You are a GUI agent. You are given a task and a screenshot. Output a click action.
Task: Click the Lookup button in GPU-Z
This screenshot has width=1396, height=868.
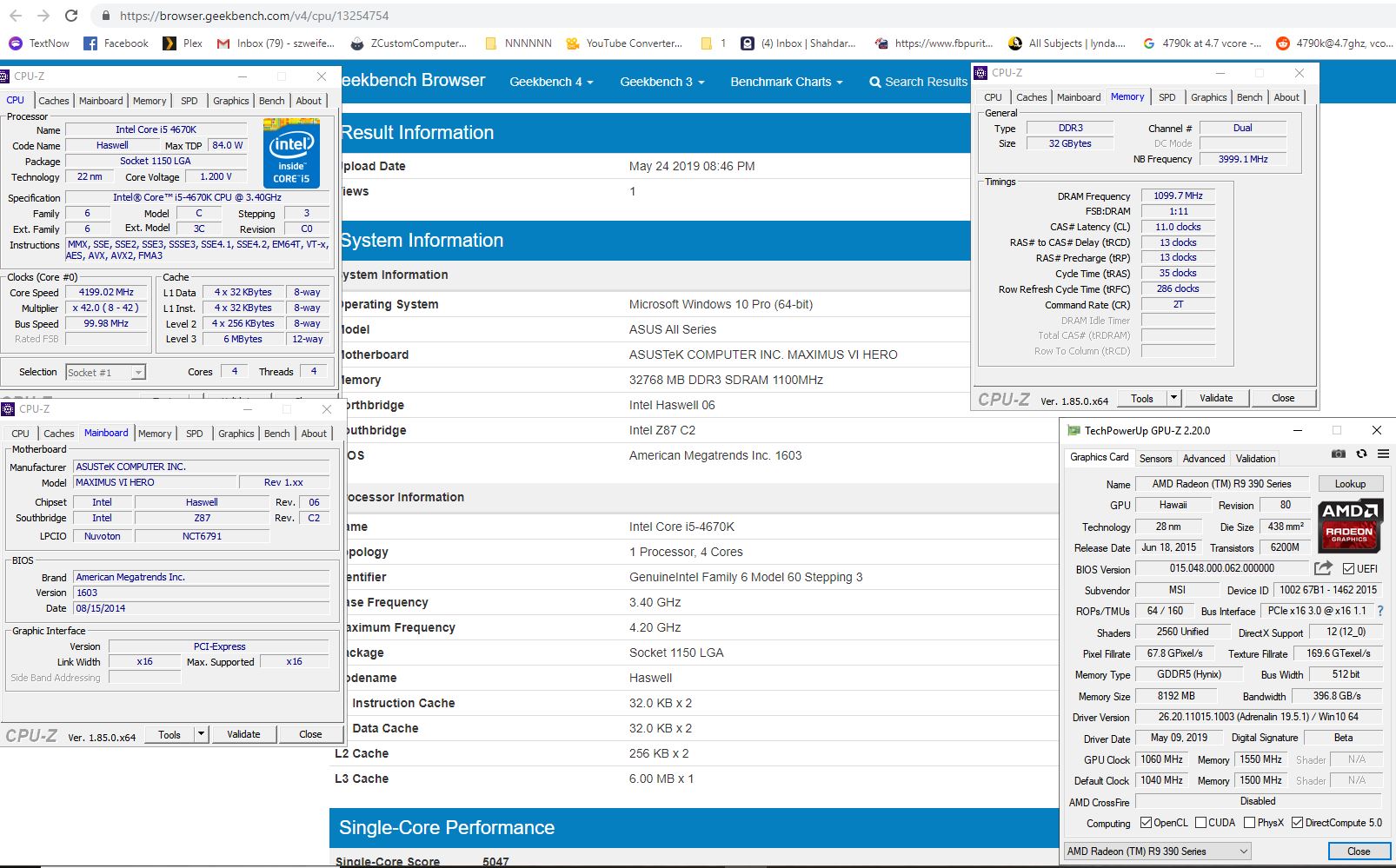click(1350, 484)
